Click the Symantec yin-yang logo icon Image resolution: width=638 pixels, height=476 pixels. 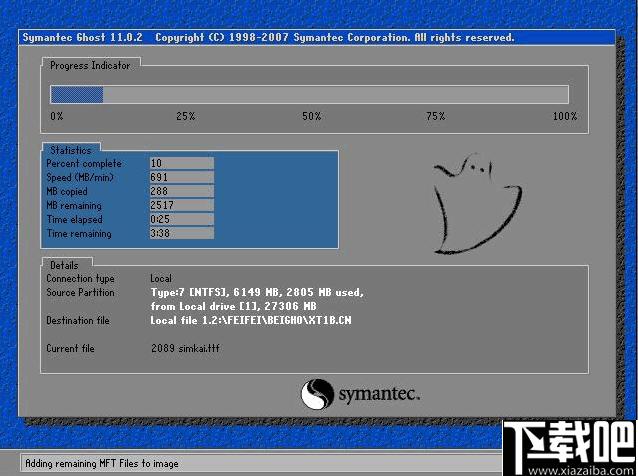(317, 394)
